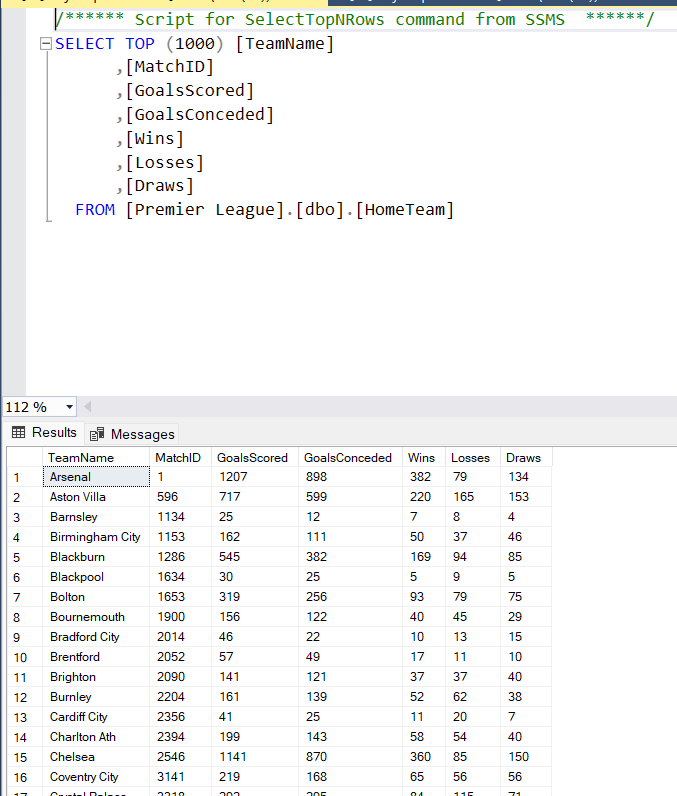Click the Arsenal cell
This screenshot has width=677, height=796.
click(96, 477)
